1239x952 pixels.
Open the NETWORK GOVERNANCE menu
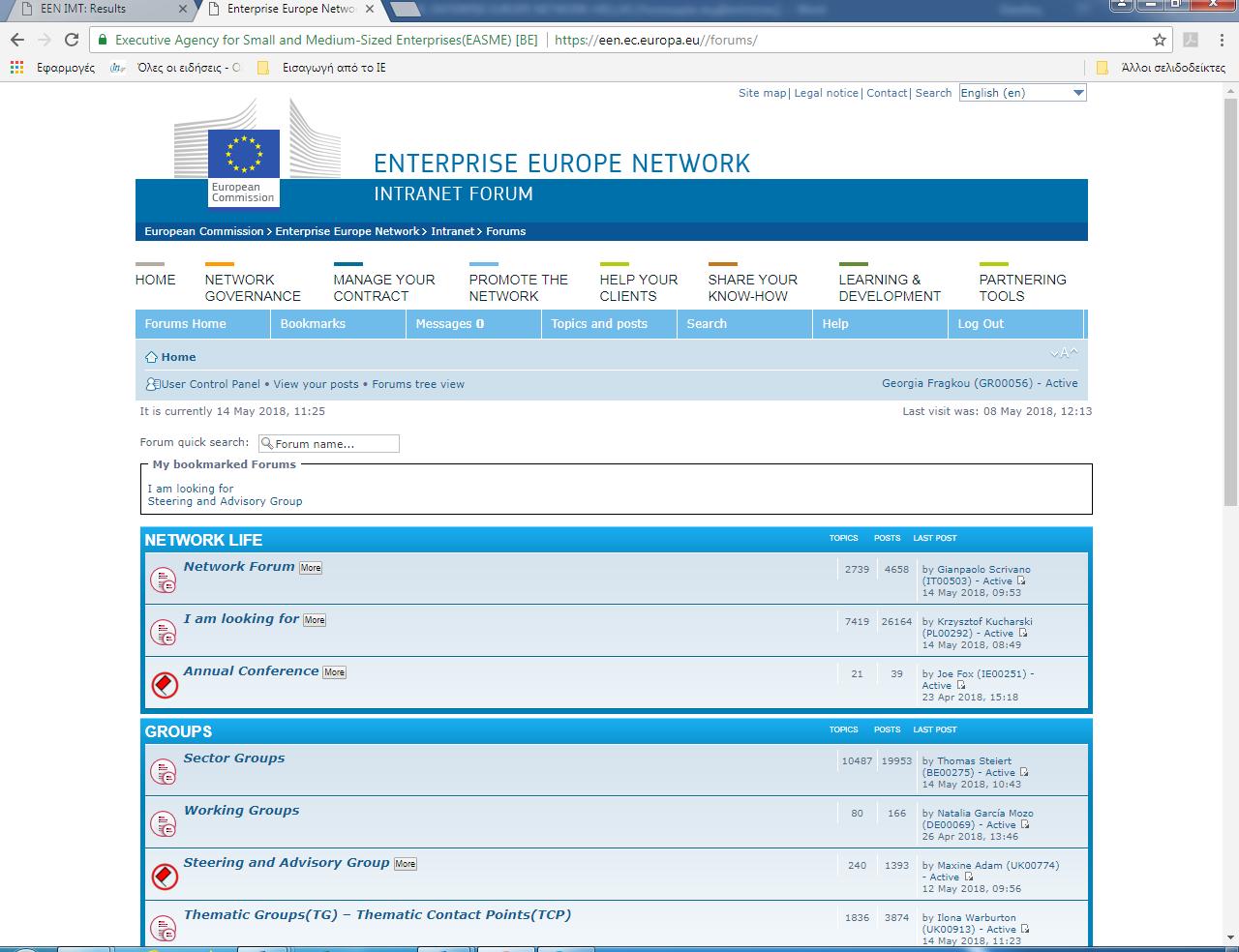pos(253,287)
